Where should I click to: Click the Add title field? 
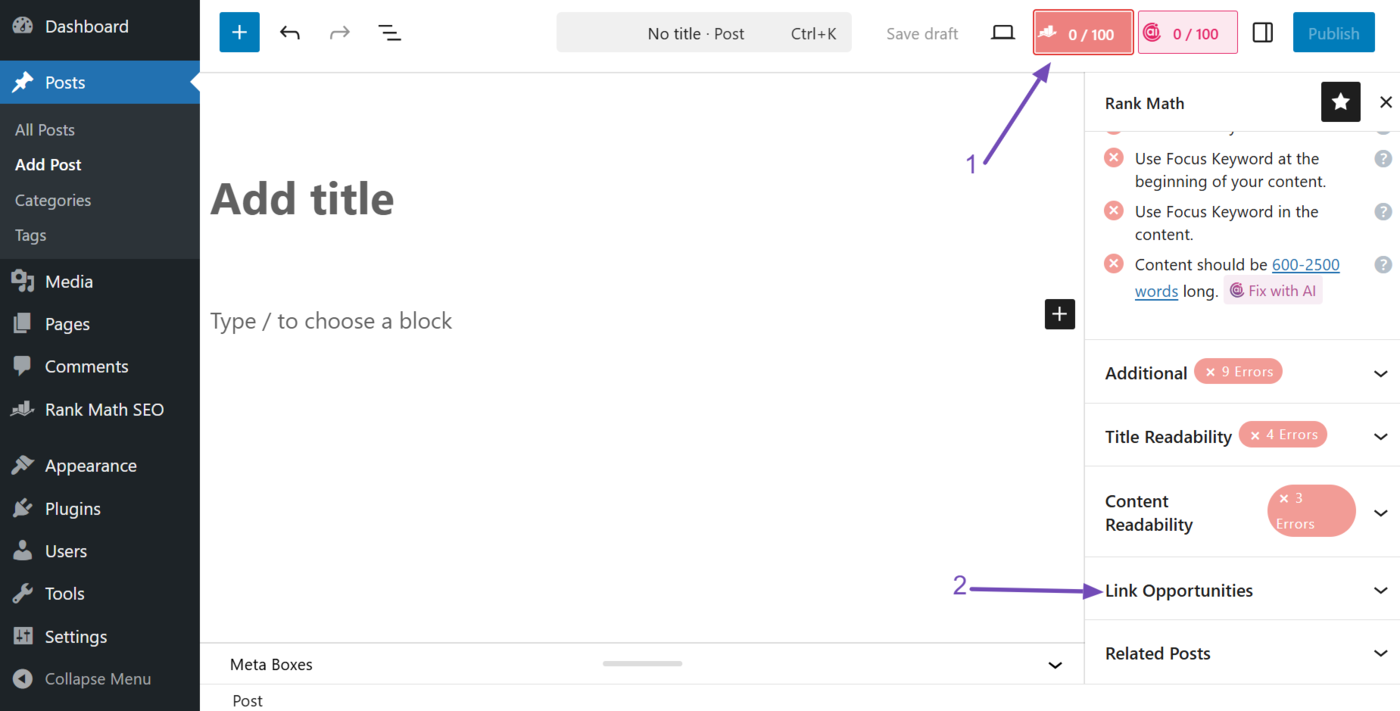coord(640,198)
